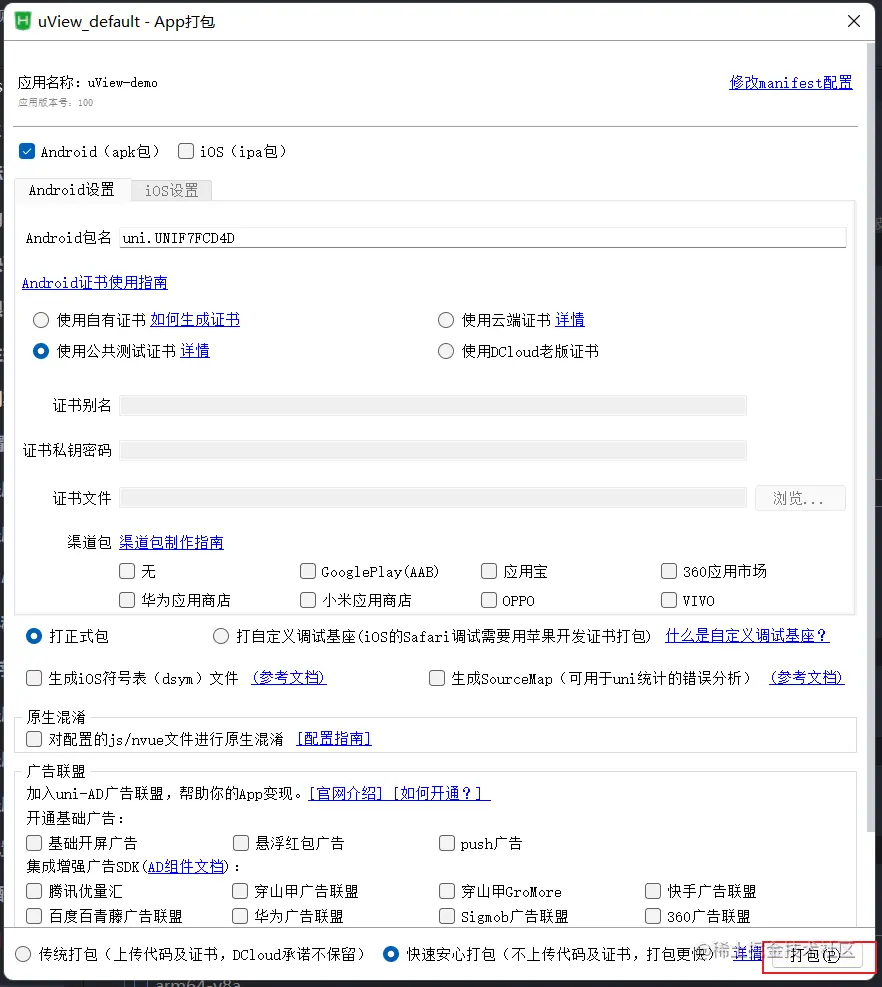The image size is (882, 987).
Task: Enable the iOS（ipa包）checkbox
Action: tap(185, 151)
